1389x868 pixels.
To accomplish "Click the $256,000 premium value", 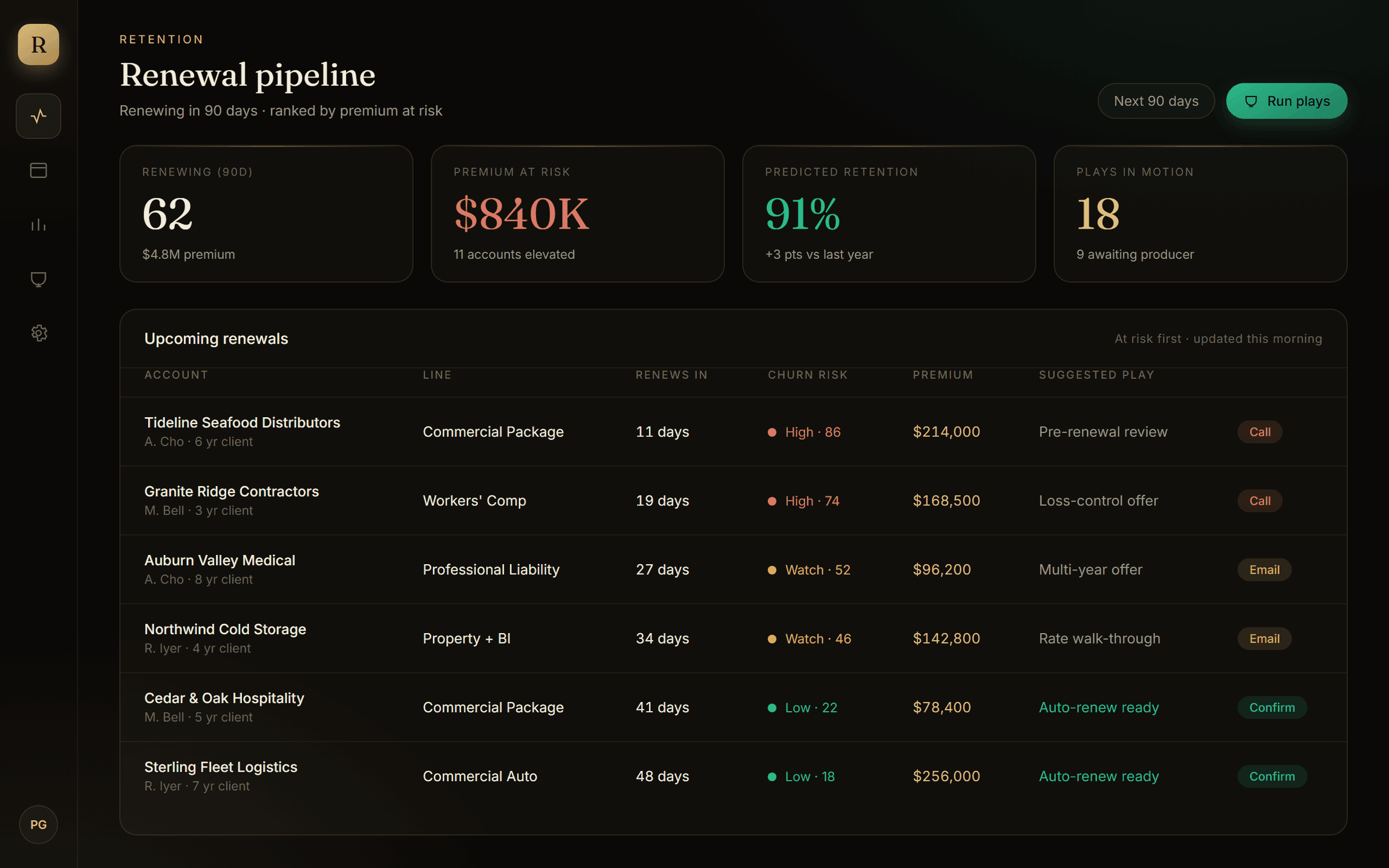I will pyautogui.click(x=946, y=776).
